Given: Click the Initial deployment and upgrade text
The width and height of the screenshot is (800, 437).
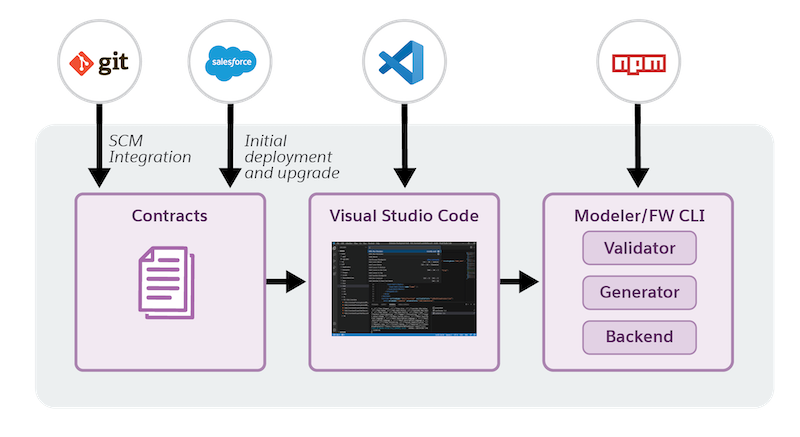Looking at the screenshot, I should tap(291, 158).
